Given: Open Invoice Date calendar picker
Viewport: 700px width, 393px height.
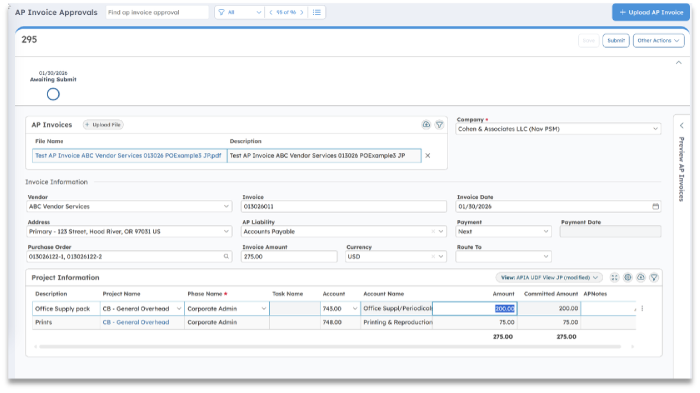Looking at the screenshot, I should [x=655, y=206].
